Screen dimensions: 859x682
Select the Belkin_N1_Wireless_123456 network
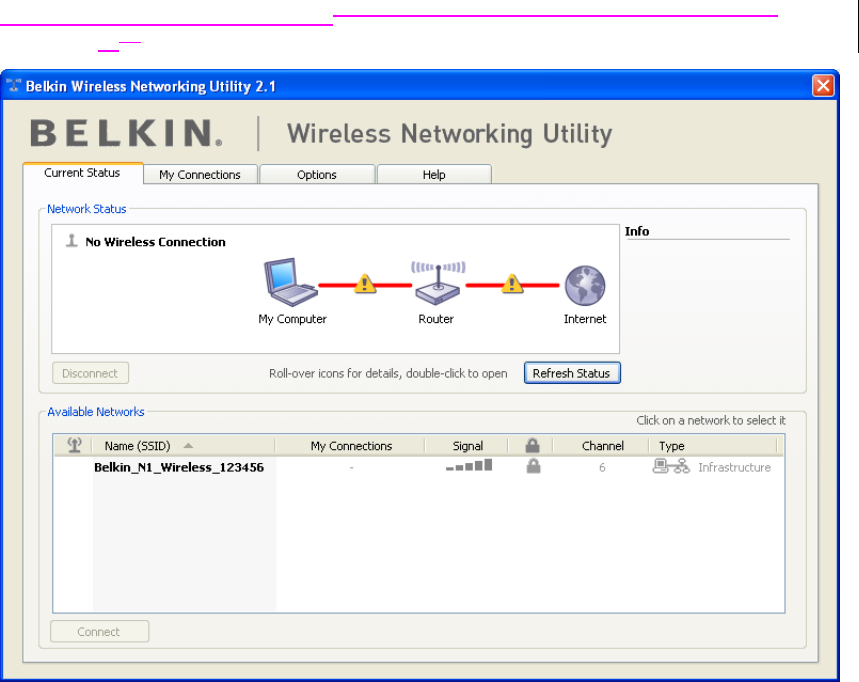tap(179, 467)
